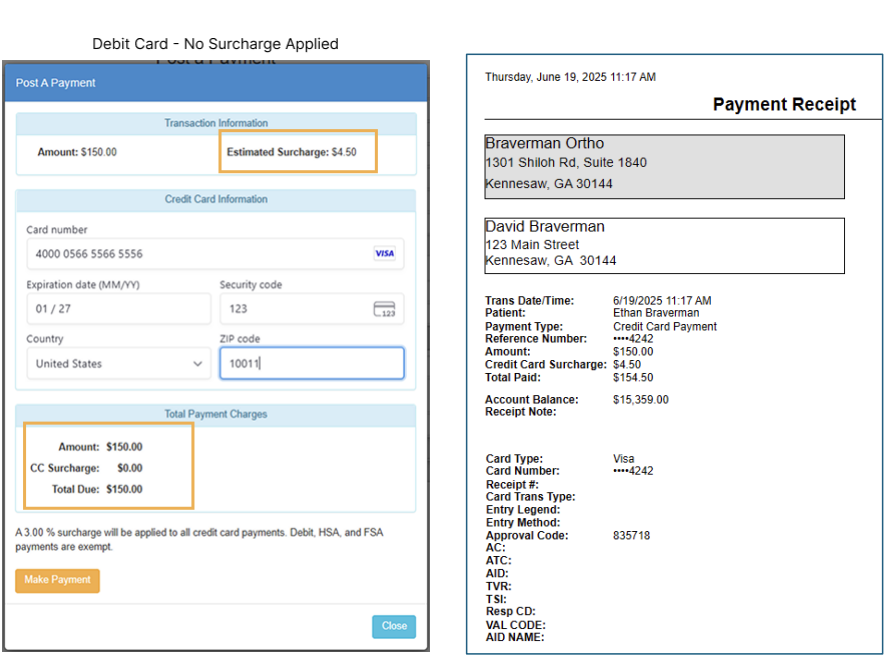Image resolution: width=885 pixels, height=660 pixels.
Task: Click the Credit Card Surcharge $4.50 on receipt
Action: [627, 365]
